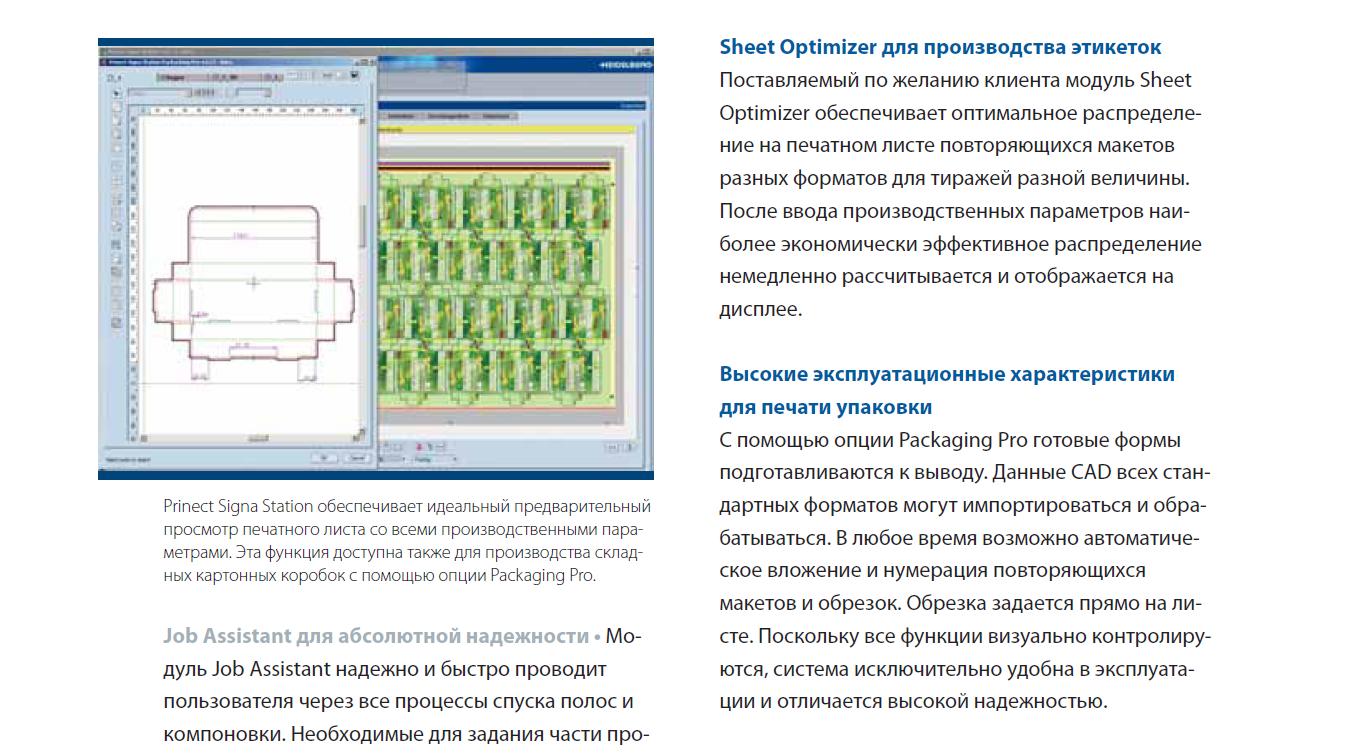The width and height of the screenshot is (1366, 754).
Task: Click the heading 'Job Assistant для абсолютной надежности'
Action: click(x=376, y=636)
